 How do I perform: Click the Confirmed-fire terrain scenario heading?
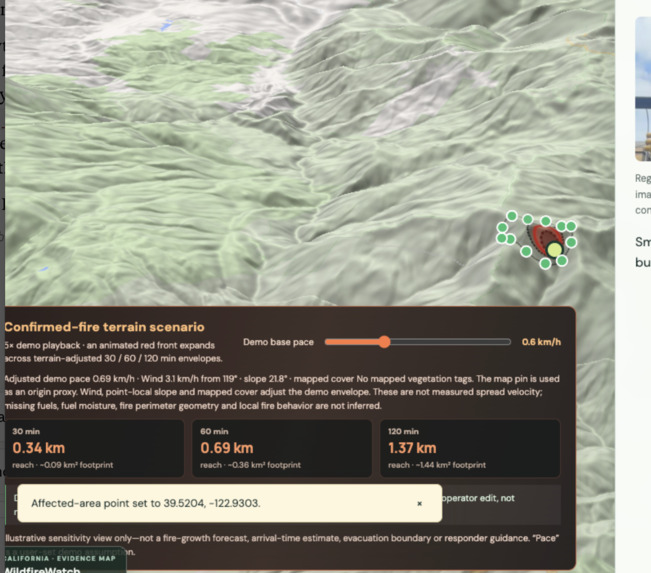104,327
